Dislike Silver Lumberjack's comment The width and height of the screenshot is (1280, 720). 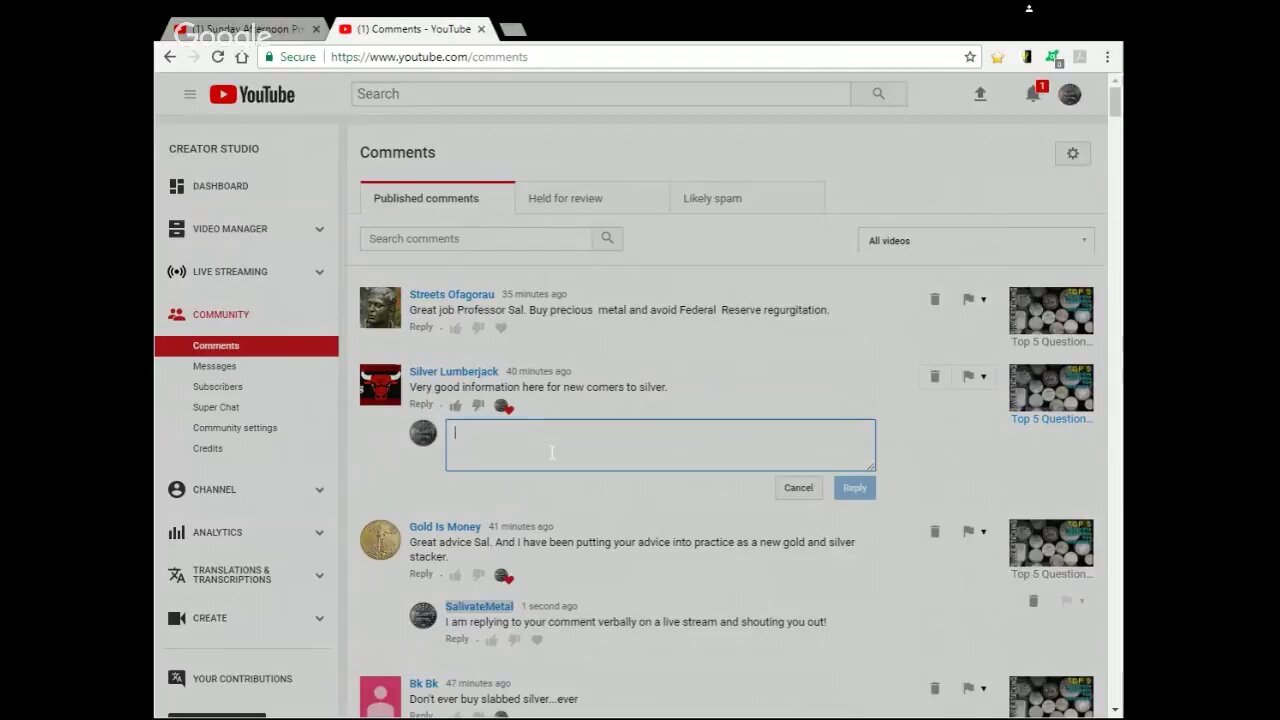coord(478,405)
